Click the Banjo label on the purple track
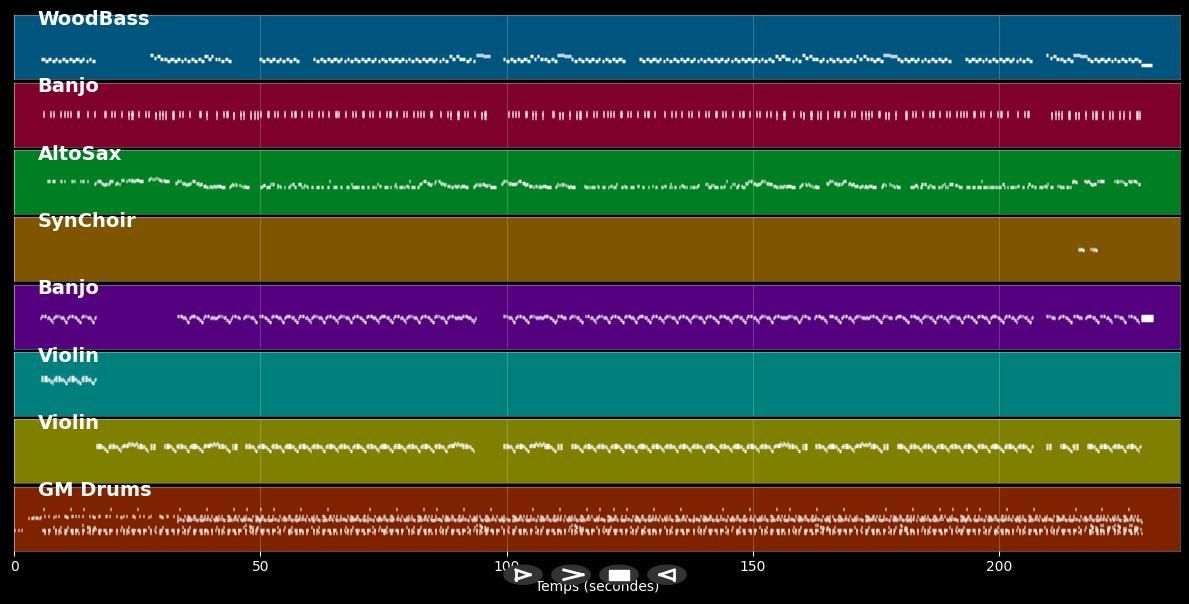 coord(68,288)
